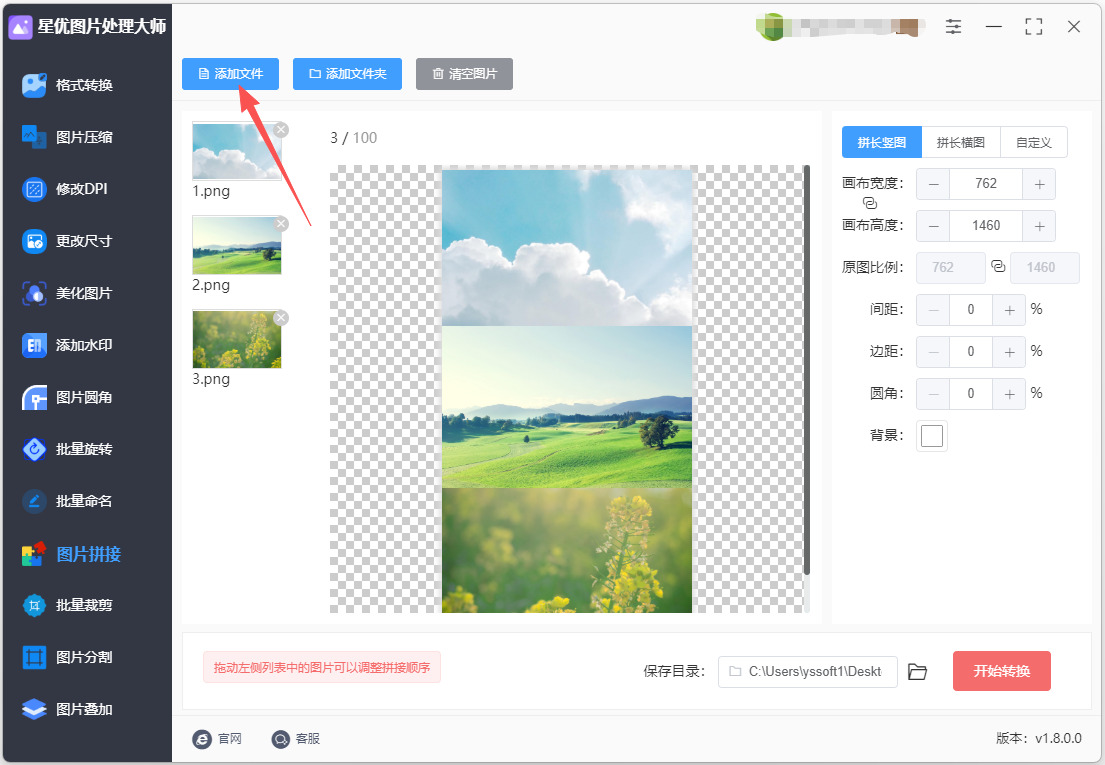Click the 画布高度 field showing 1460
Viewport: 1105px width, 765px height.
[x=986, y=226]
